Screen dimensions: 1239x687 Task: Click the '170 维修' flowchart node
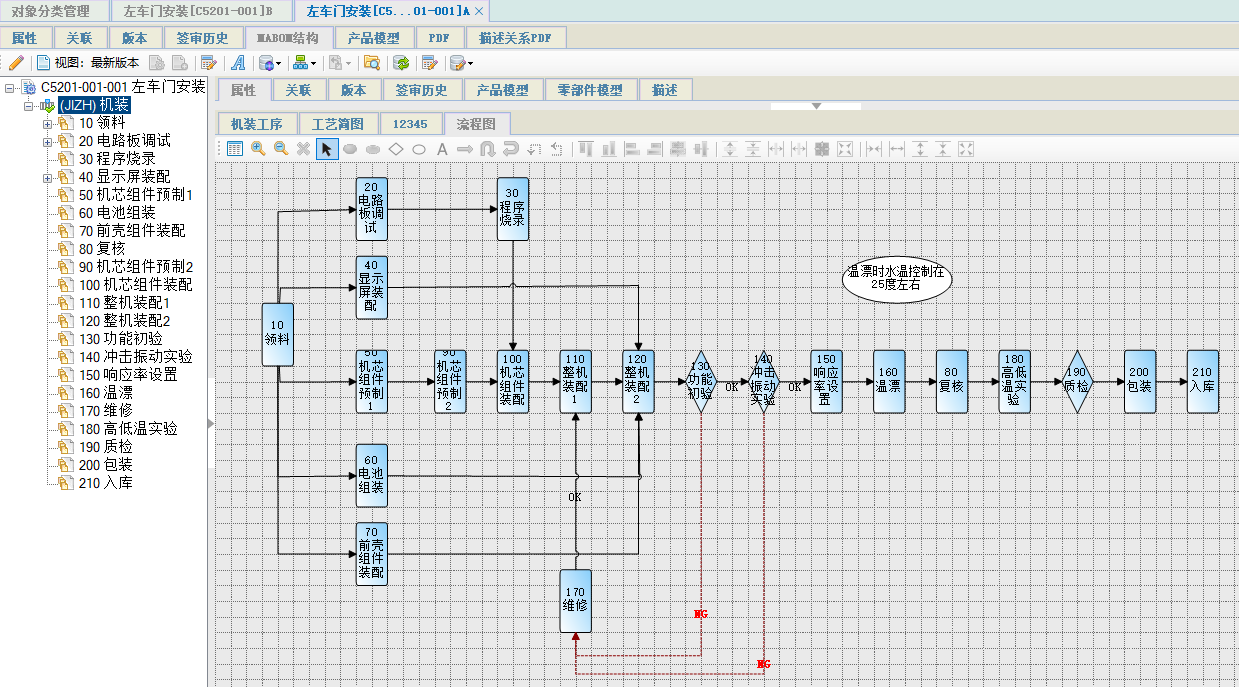pos(575,600)
